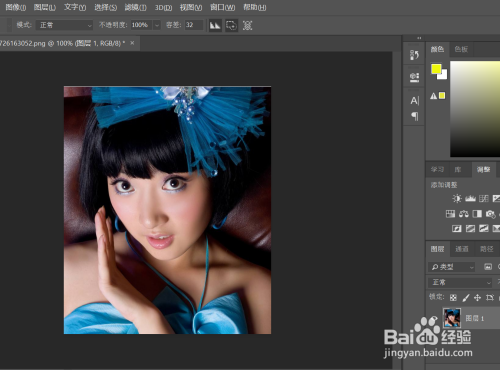Toggle lock transparent pixels for layer
500x370 pixels.
(x=453, y=298)
